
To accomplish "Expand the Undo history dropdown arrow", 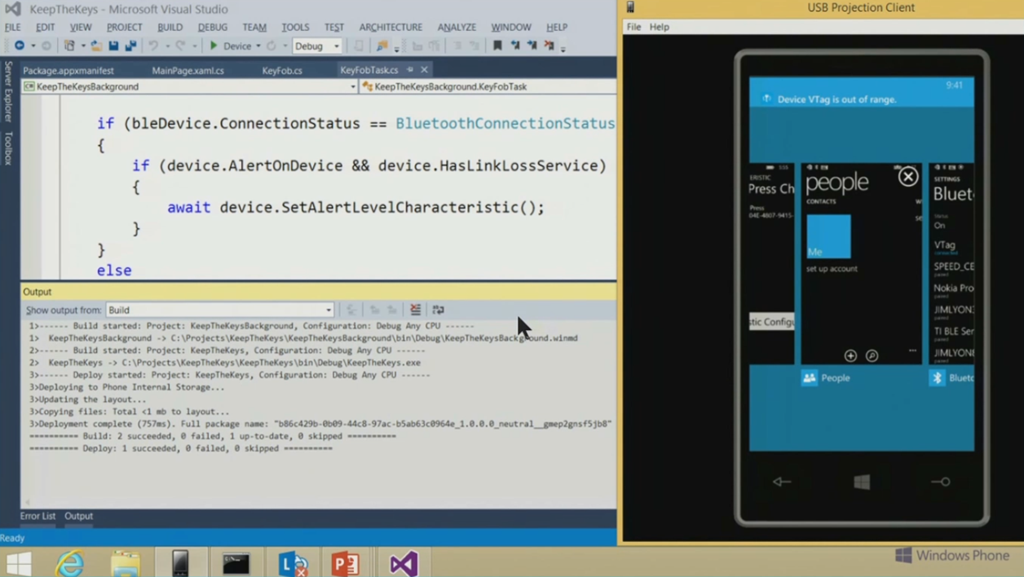I will click(x=167, y=46).
